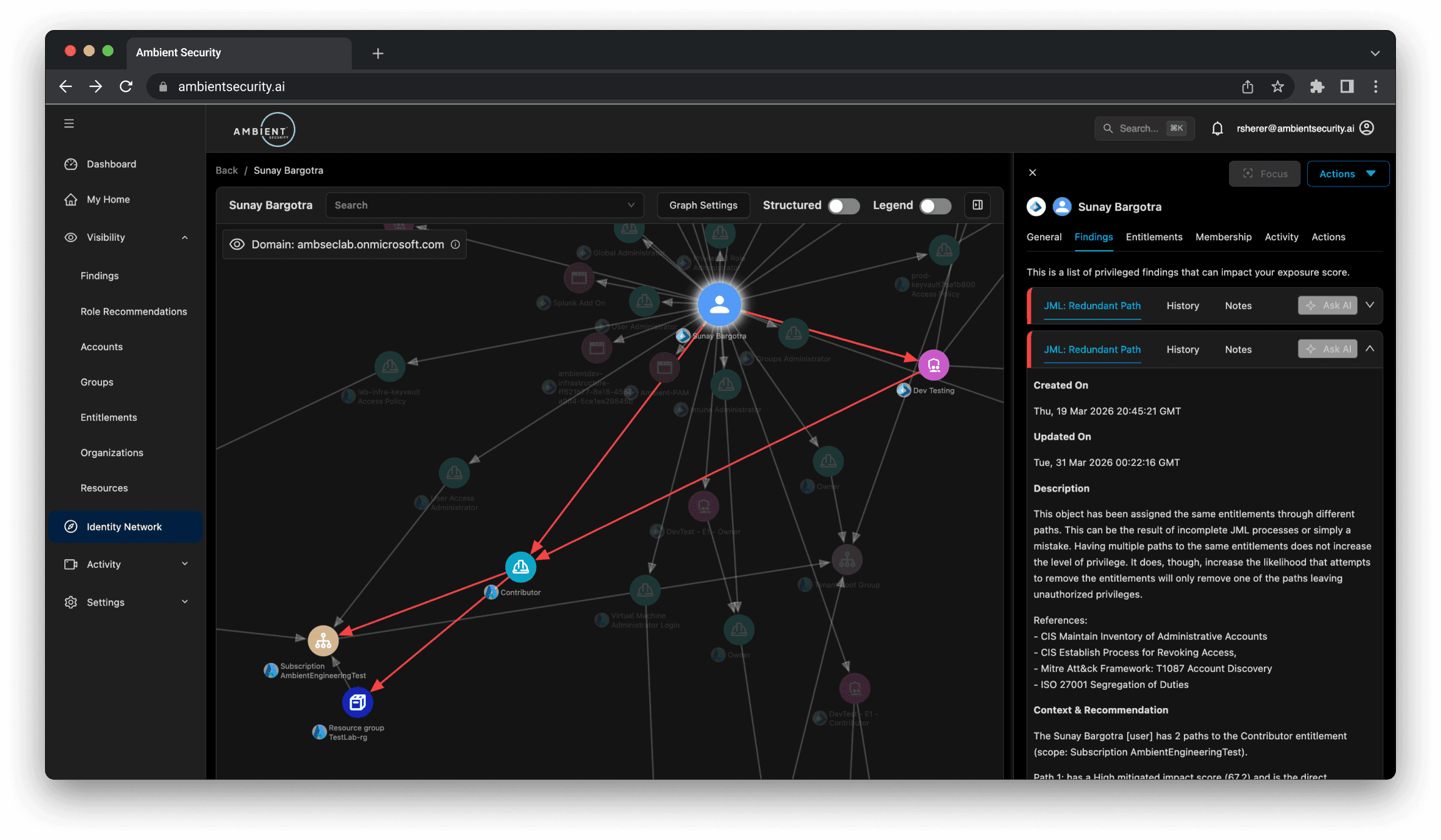Expand the Activity section in sidebar
Image resolution: width=1441 pixels, height=840 pixels.
pyautogui.click(x=185, y=564)
